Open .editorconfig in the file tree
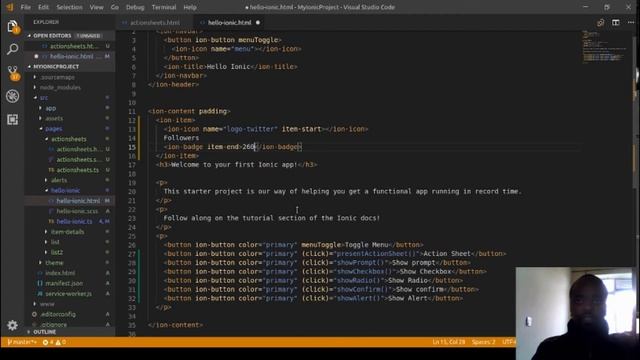Viewport: 640px width, 360px height. coord(69,314)
